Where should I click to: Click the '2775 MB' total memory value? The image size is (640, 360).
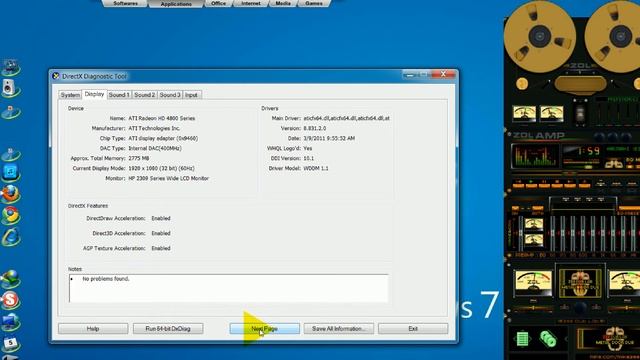coord(139,158)
